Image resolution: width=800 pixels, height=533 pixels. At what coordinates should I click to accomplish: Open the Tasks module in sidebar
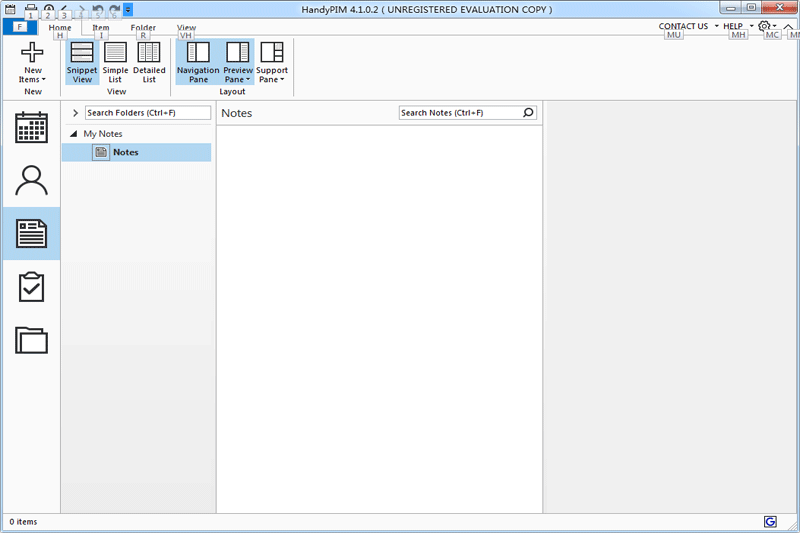coord(31,287)
